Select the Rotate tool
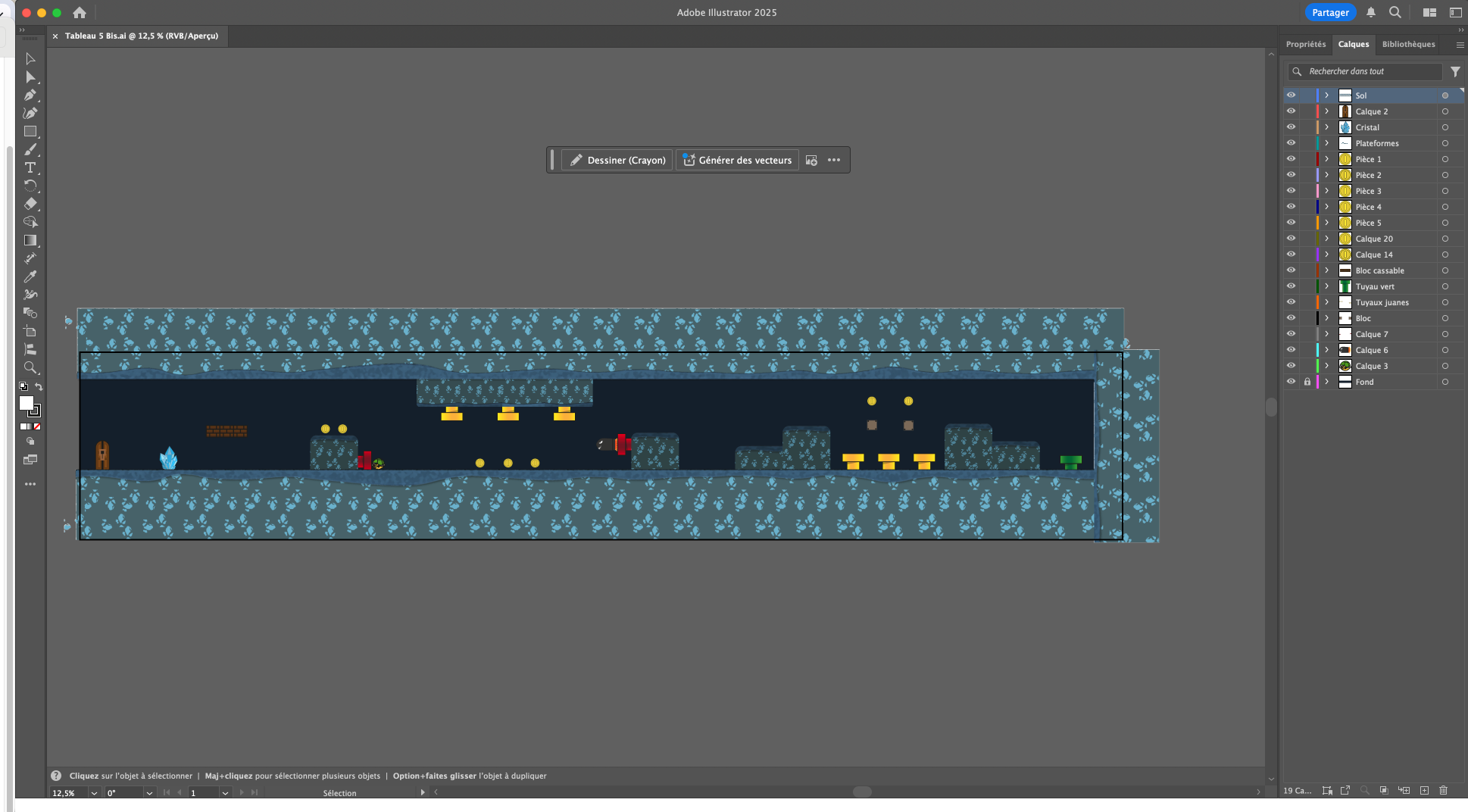 (x=30, y=186)
